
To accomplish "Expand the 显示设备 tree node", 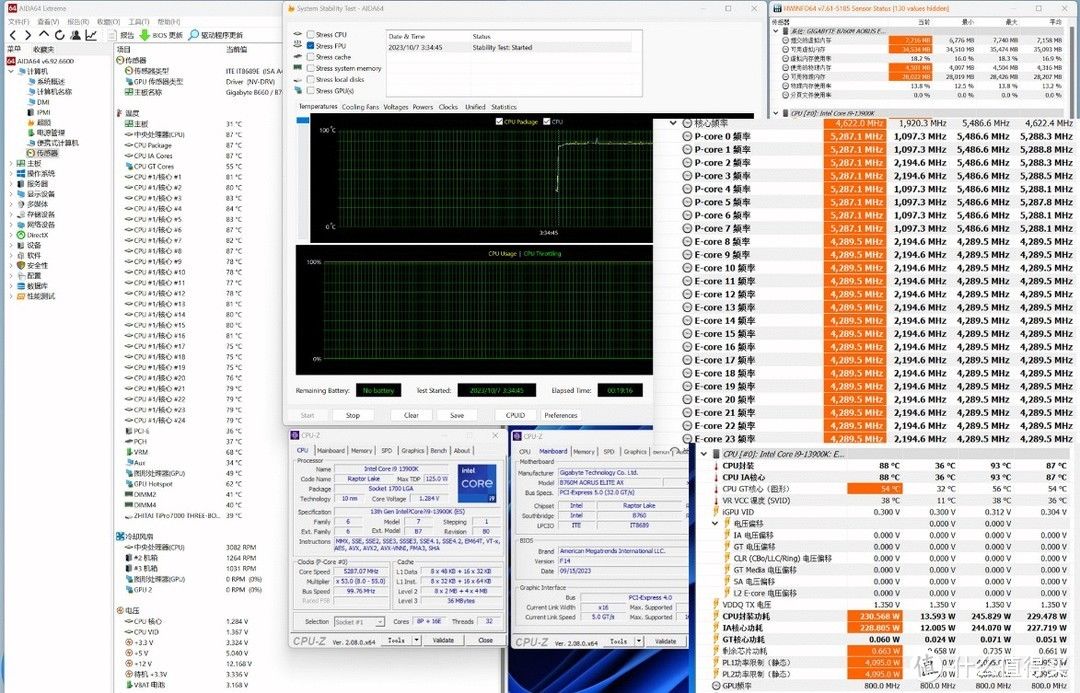I will pyautogui.click(x=11, y=194).
